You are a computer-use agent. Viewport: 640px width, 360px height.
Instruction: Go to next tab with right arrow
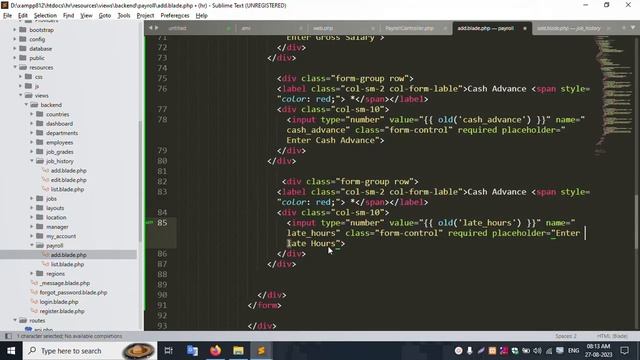pyautogui.click(x=156, y=28)
